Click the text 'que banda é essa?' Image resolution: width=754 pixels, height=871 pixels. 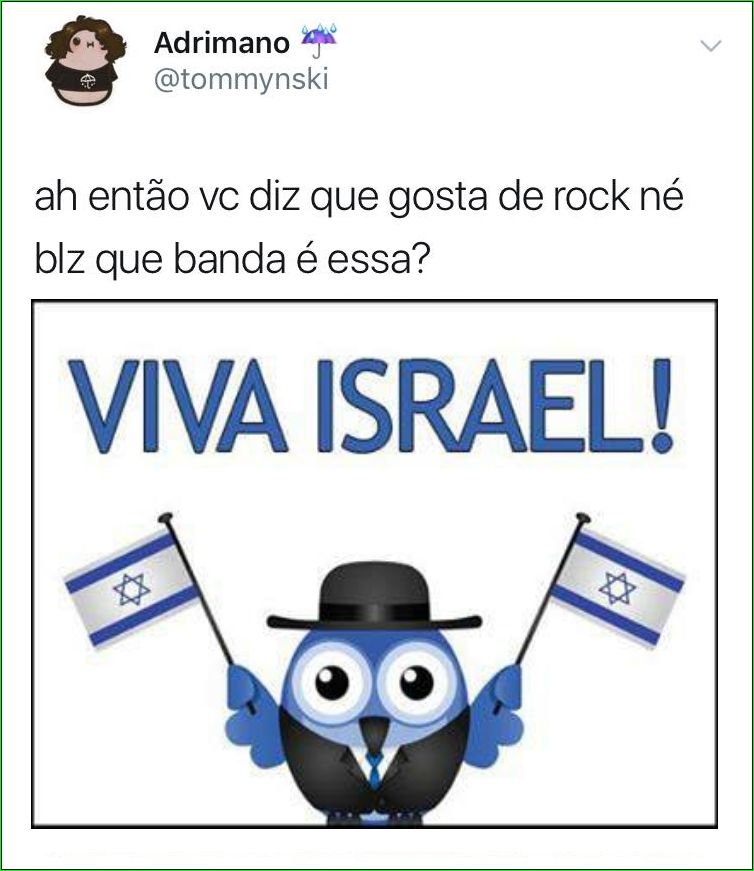[x=263, y=259]
